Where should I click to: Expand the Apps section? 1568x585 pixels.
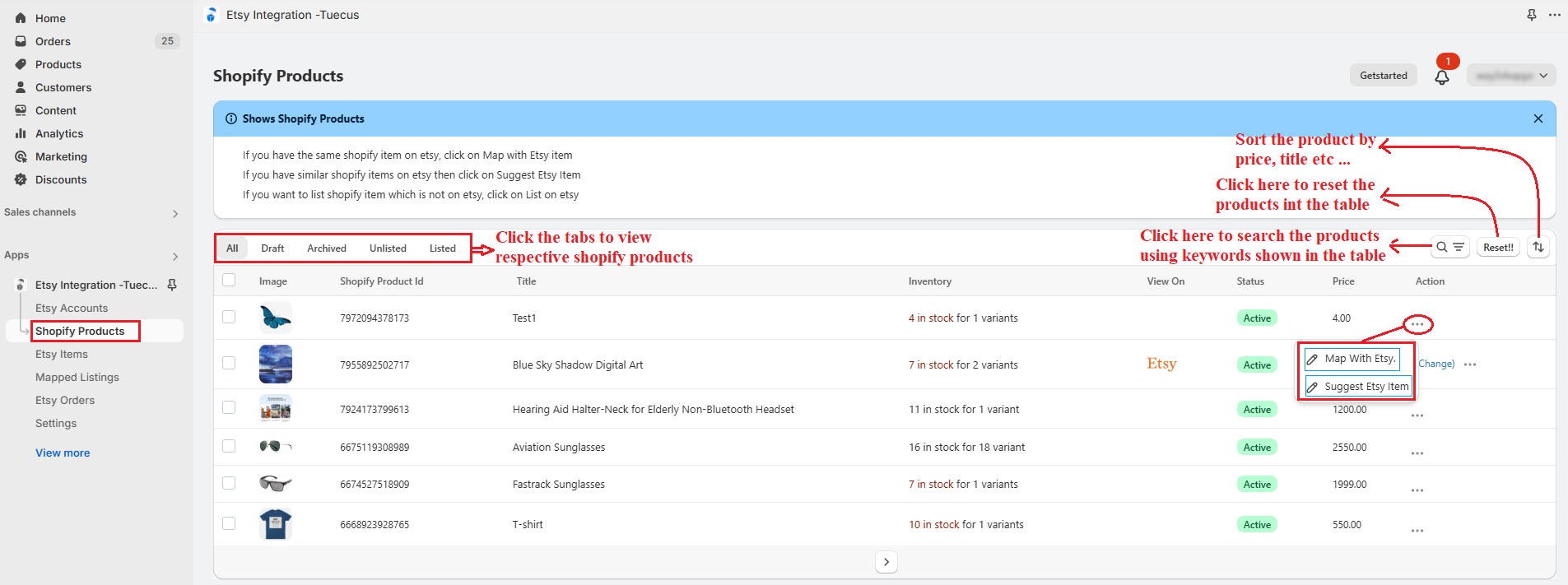174,257
